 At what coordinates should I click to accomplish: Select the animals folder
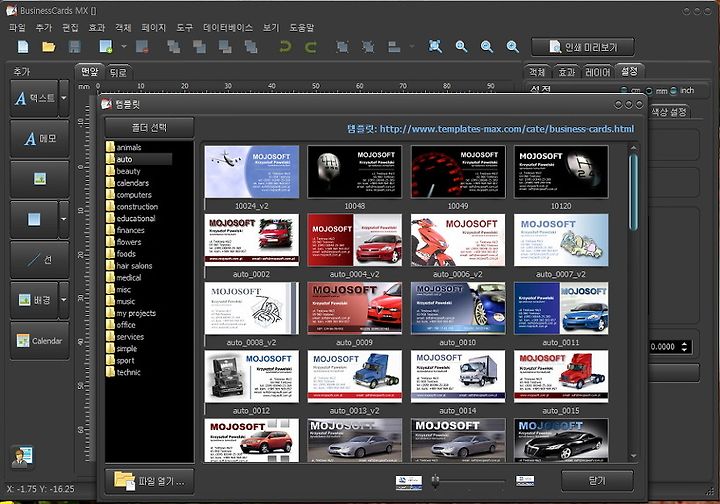tap(129, 147)
